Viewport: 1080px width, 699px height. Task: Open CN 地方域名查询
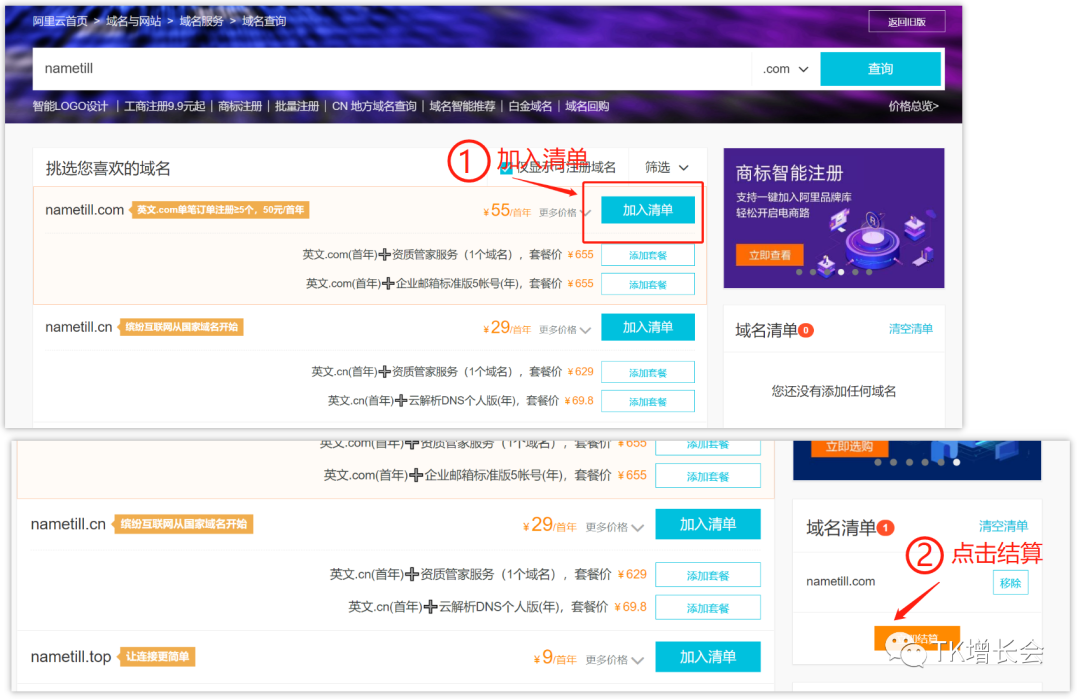374,106
